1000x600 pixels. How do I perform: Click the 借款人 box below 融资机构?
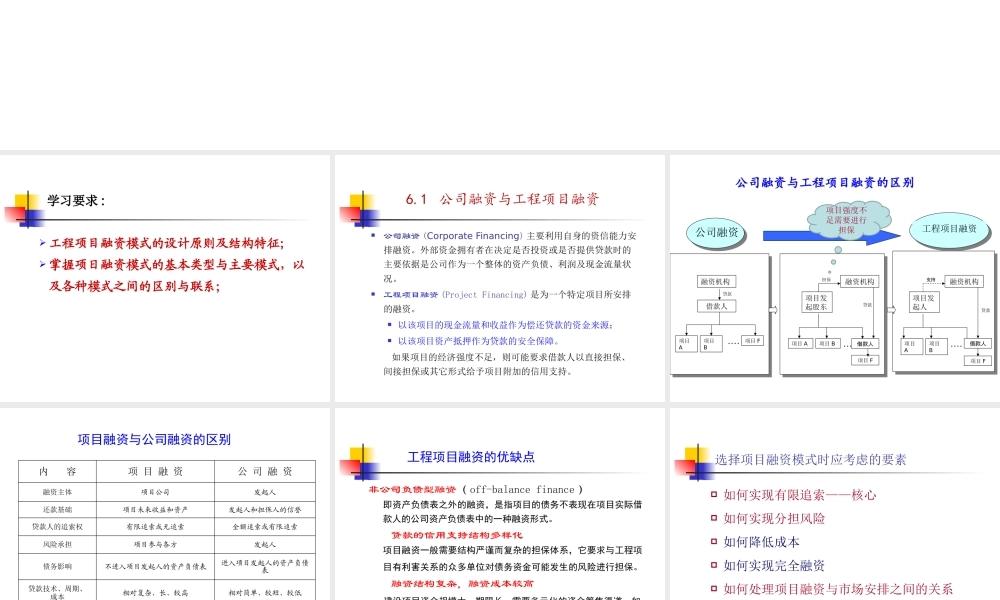tap(718, 306)
